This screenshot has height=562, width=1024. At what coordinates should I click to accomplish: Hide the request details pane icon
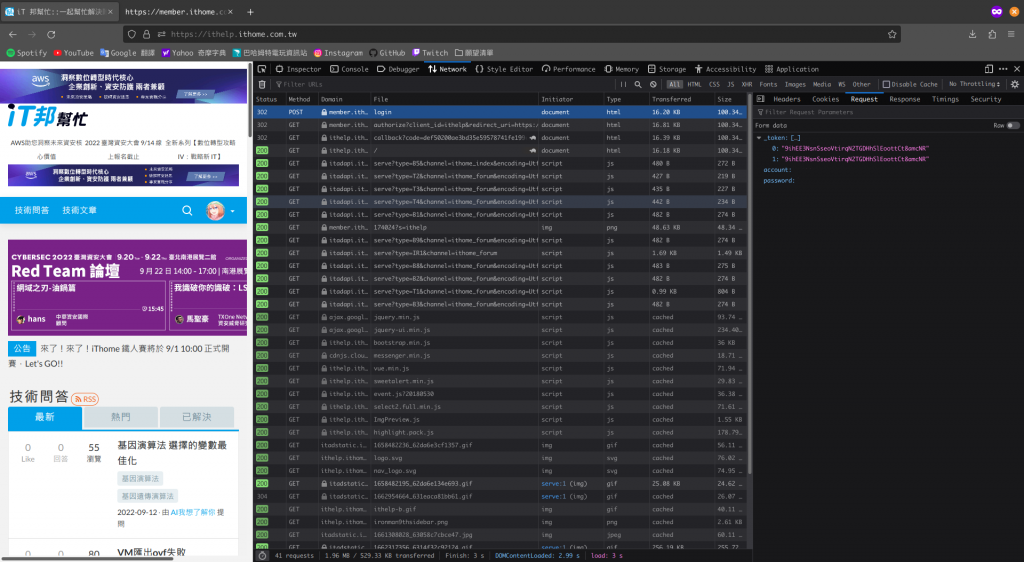pos(760,99)
